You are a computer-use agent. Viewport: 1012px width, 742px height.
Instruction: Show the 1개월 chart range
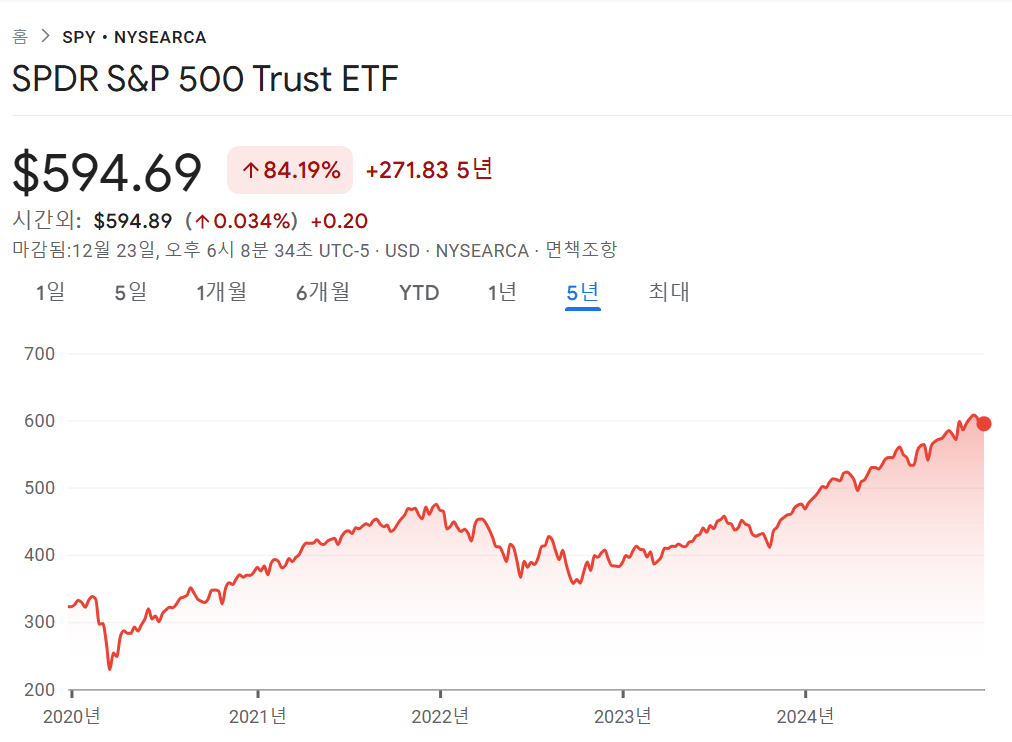click(221, 292)
